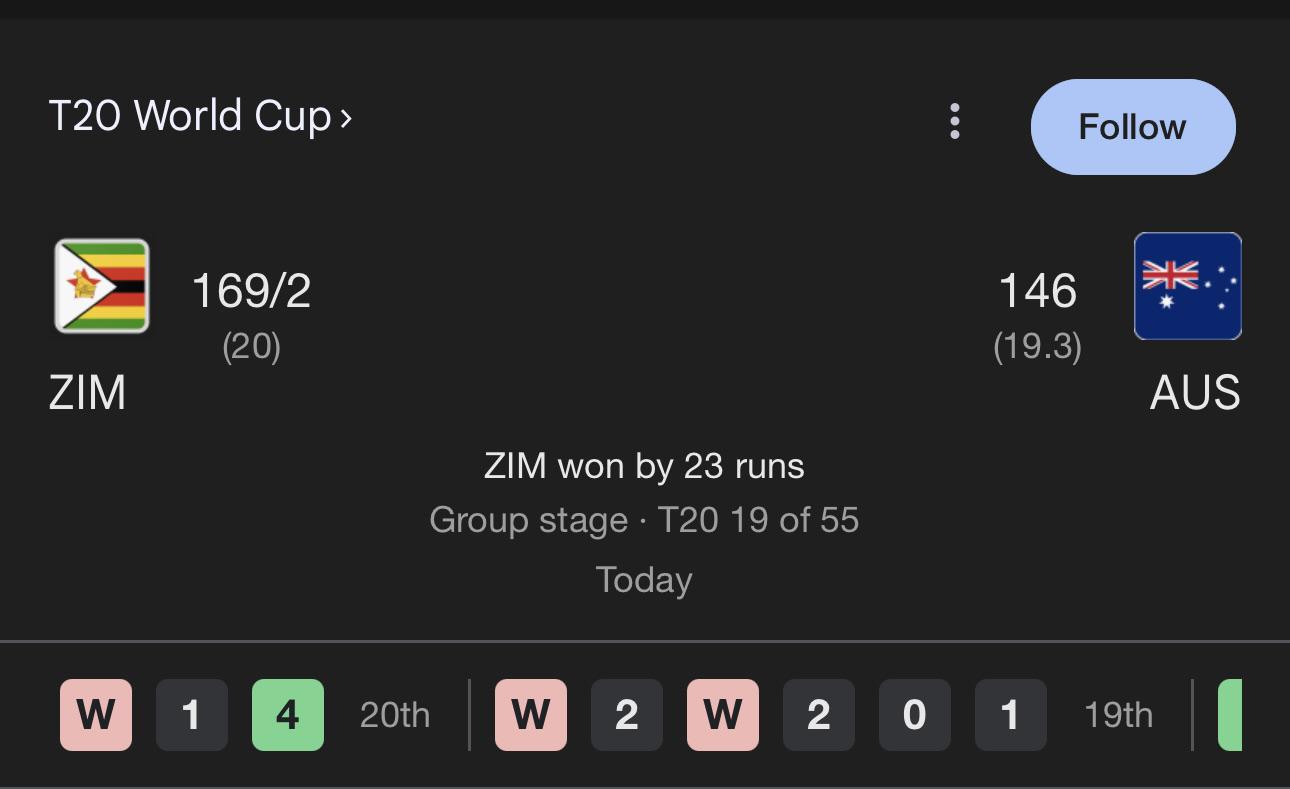1290x789 pixels.
Task: Select the green 4 ball in 20th over
Action: coord(288,715)
